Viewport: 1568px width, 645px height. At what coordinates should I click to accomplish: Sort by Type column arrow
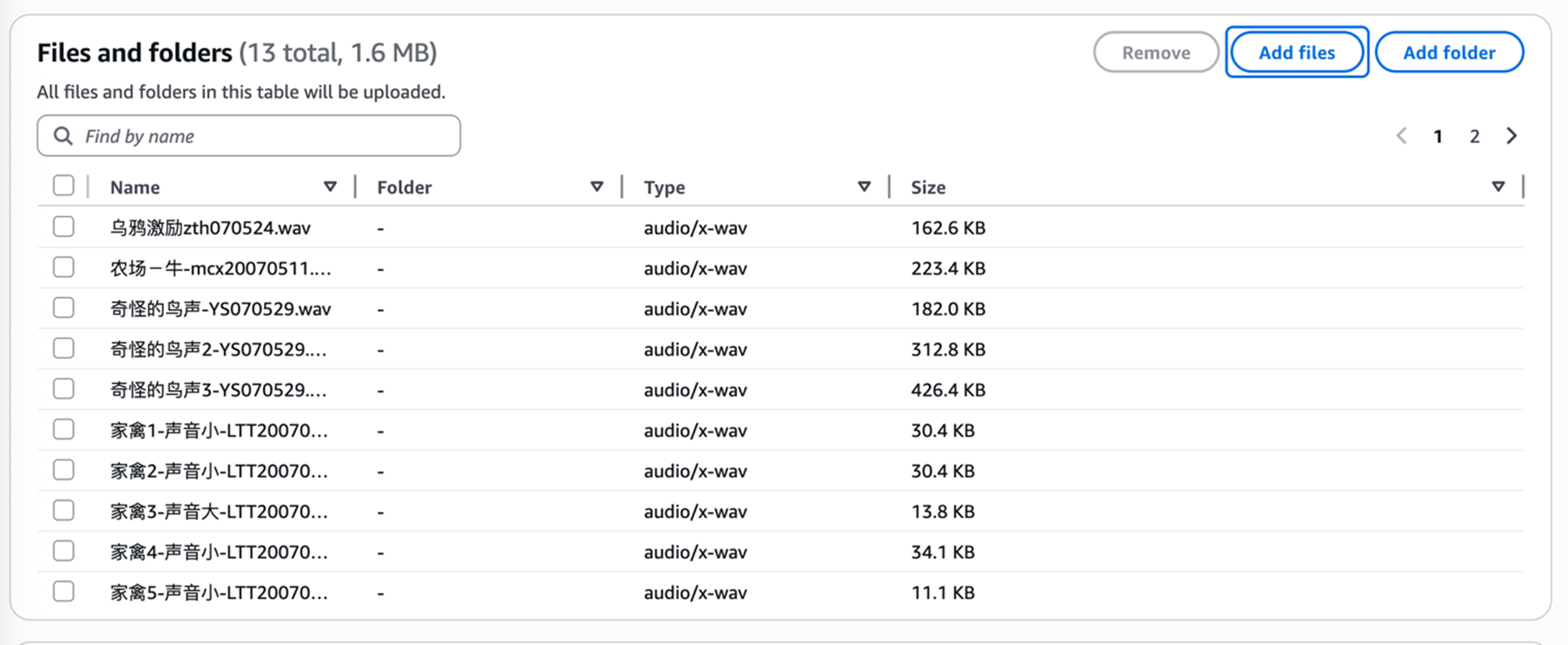tap(864, 186)
